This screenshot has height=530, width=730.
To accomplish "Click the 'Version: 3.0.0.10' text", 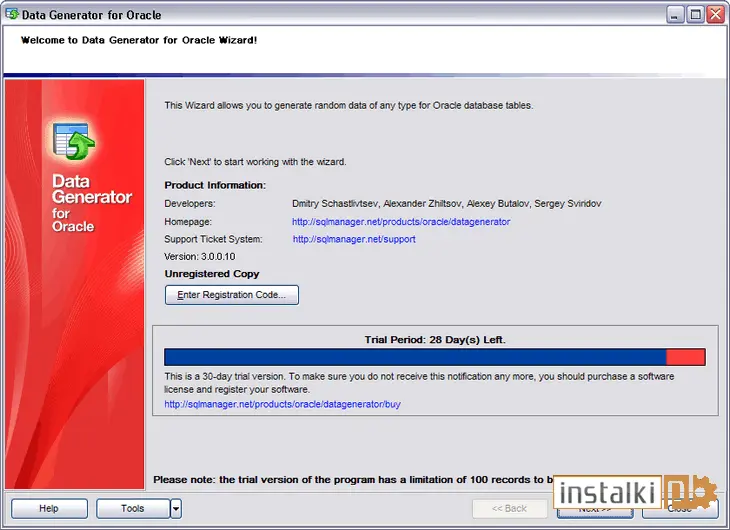I will click(200, 257).
